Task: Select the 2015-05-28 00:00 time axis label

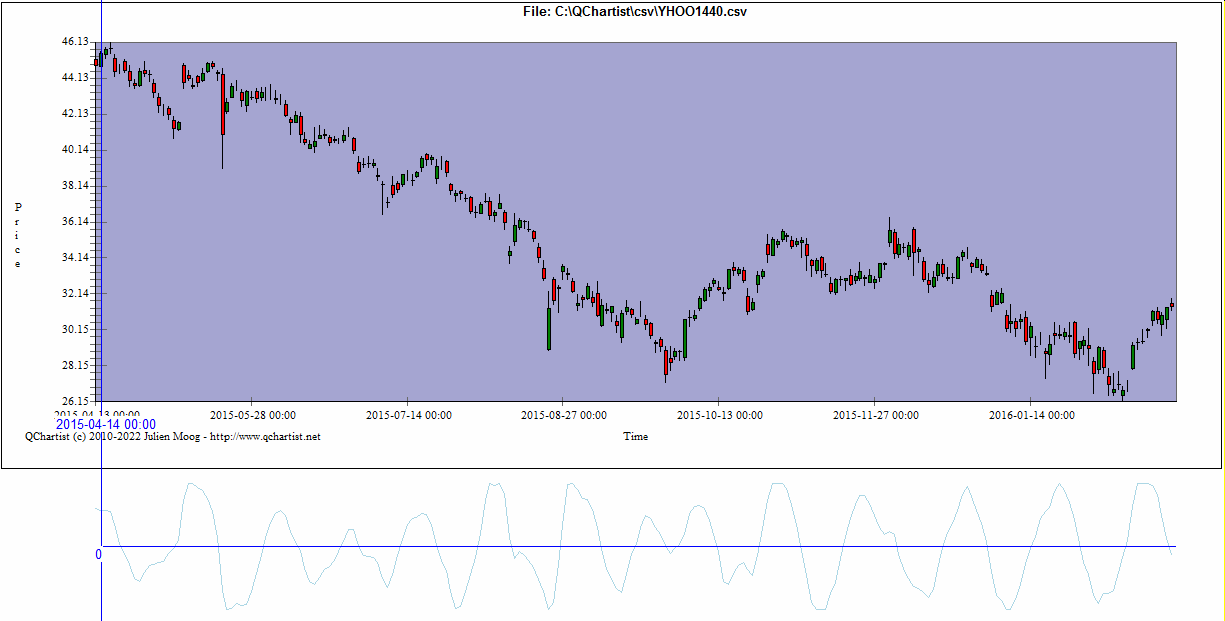Action: pos(252,415)
